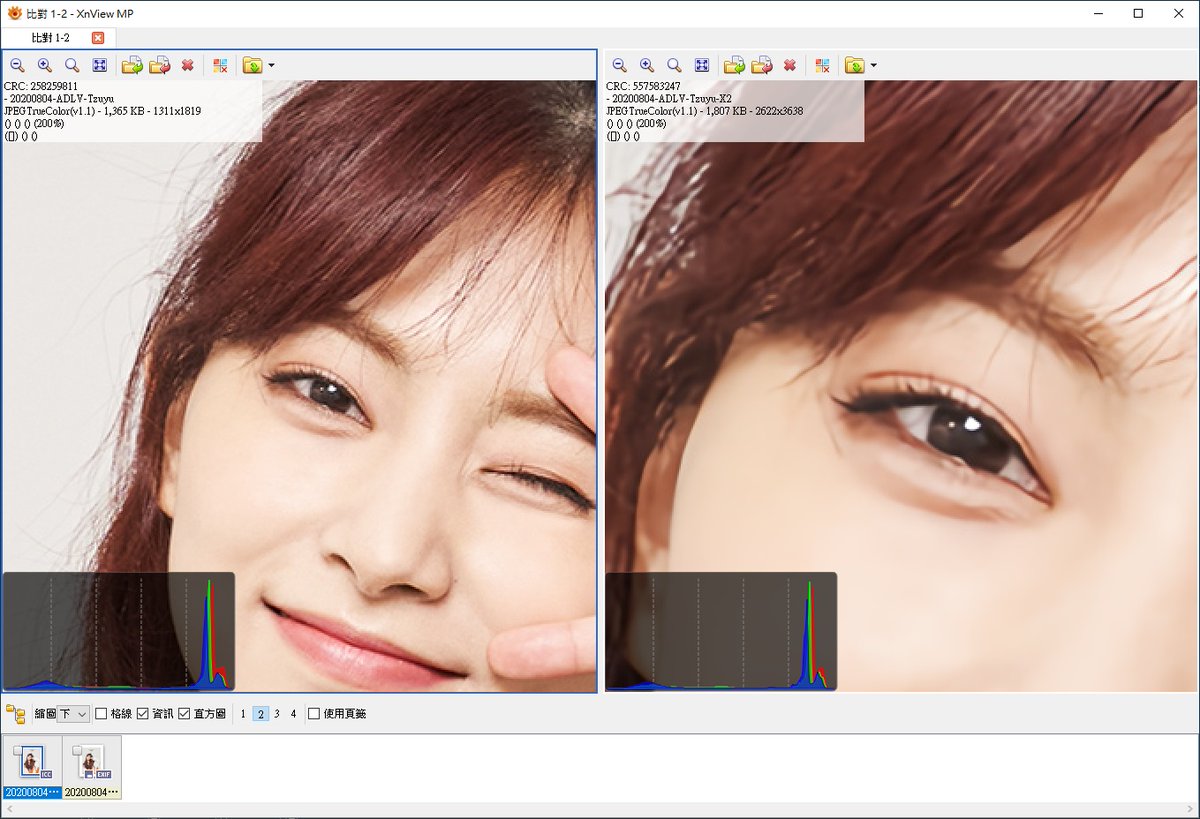The width and height of the screenshot is (1200, 819).
Task: Delete the left pane's image with the red X
Action: click(187, 65)
